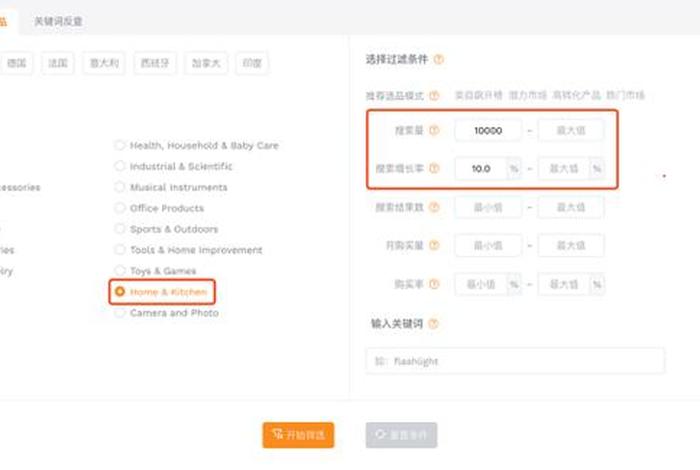Click help icon beside 购买率
The height and width of the screenshot is (470, 700).
click(434, 284)
